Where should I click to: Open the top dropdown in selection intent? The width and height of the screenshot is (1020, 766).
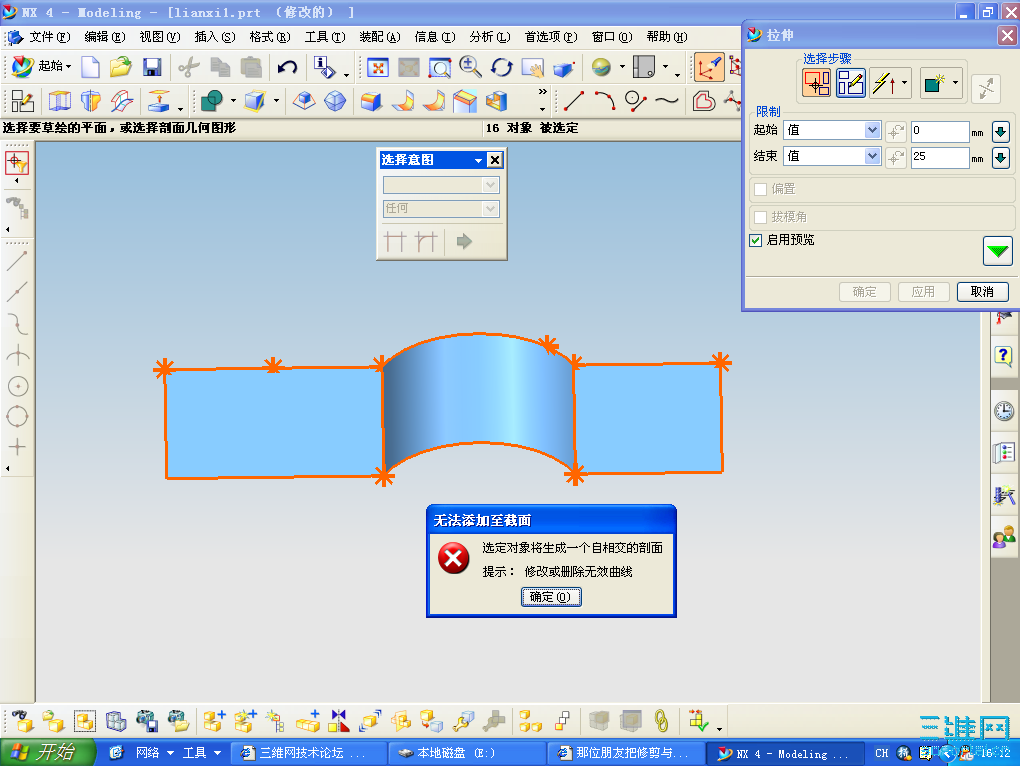point(490,185)
